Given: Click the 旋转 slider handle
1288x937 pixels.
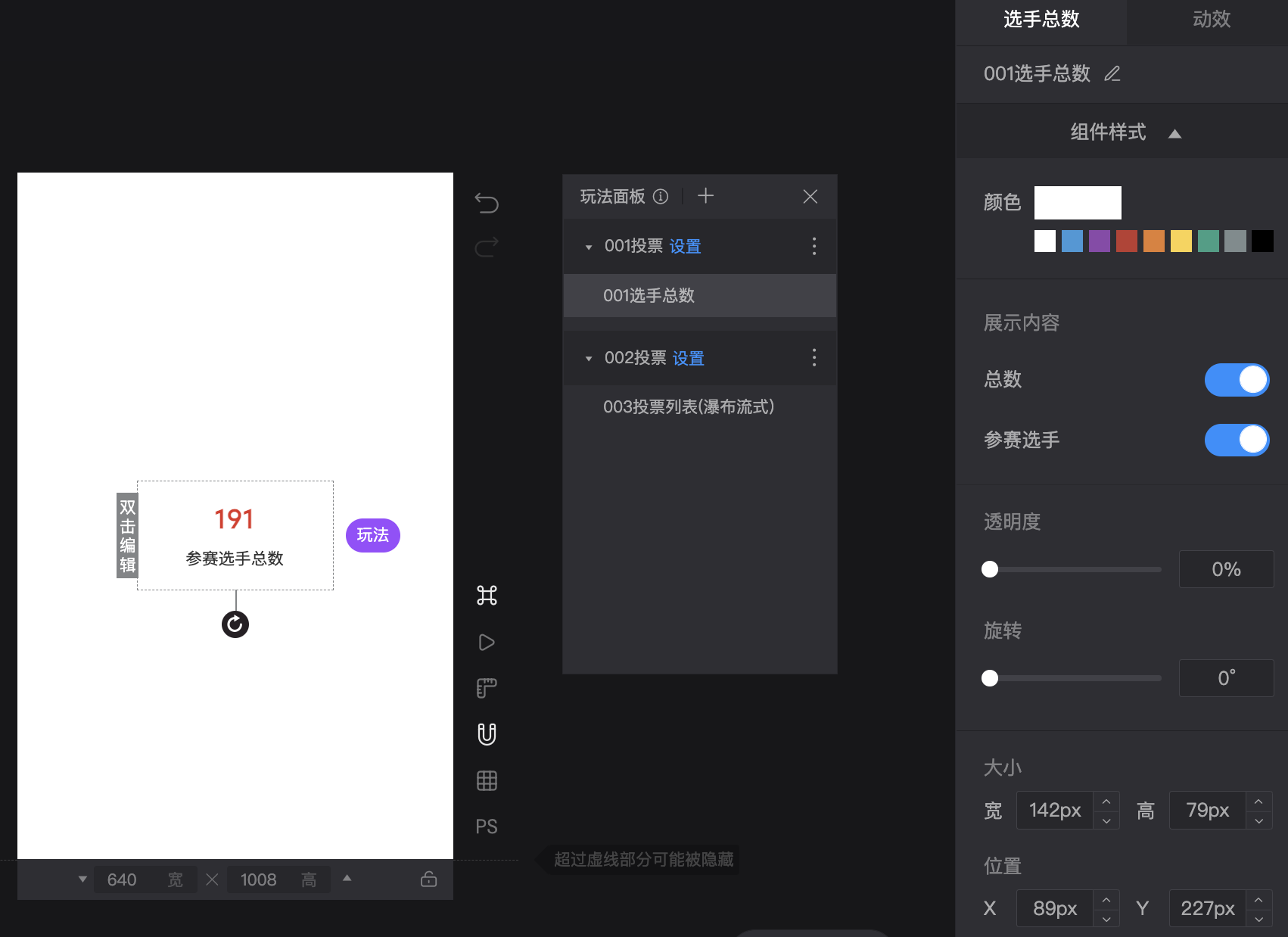Looking at the screenshot, I should [x=990, y=678].
